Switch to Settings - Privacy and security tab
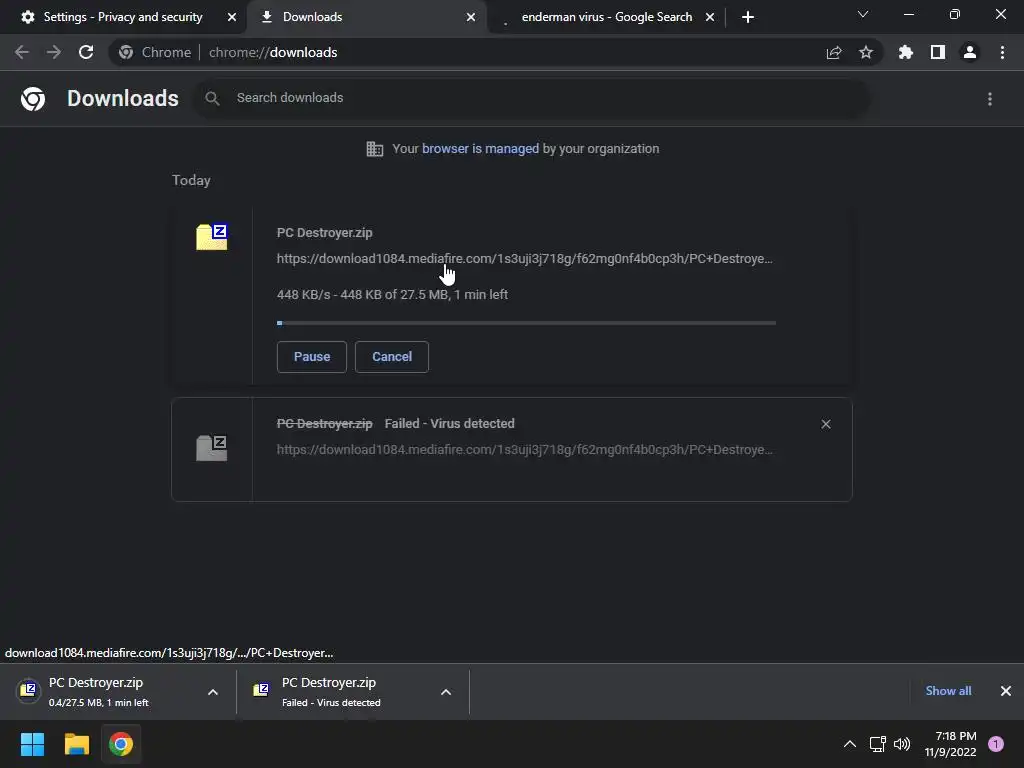The image size is (1024, 768). pos(123,17)
